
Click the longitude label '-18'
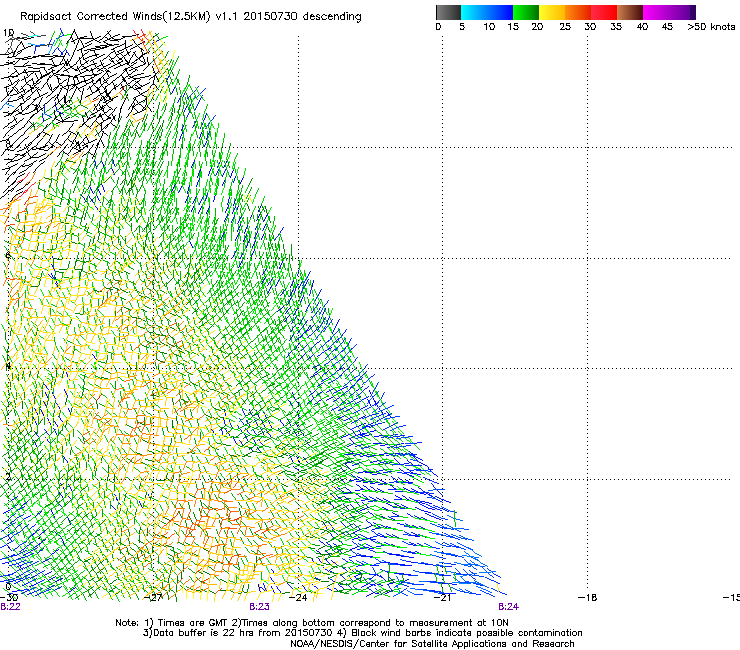coord(587,597)
